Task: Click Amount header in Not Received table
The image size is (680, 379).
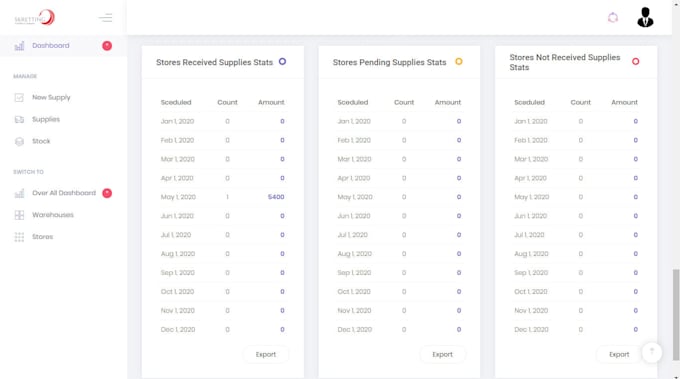Action: pyautogui.click(x=624, y=102)
